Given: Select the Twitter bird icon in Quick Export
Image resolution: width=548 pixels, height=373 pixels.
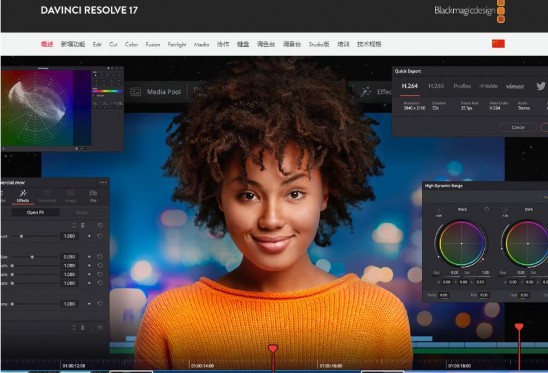Looking at the screenshot, I should point(541,86).
